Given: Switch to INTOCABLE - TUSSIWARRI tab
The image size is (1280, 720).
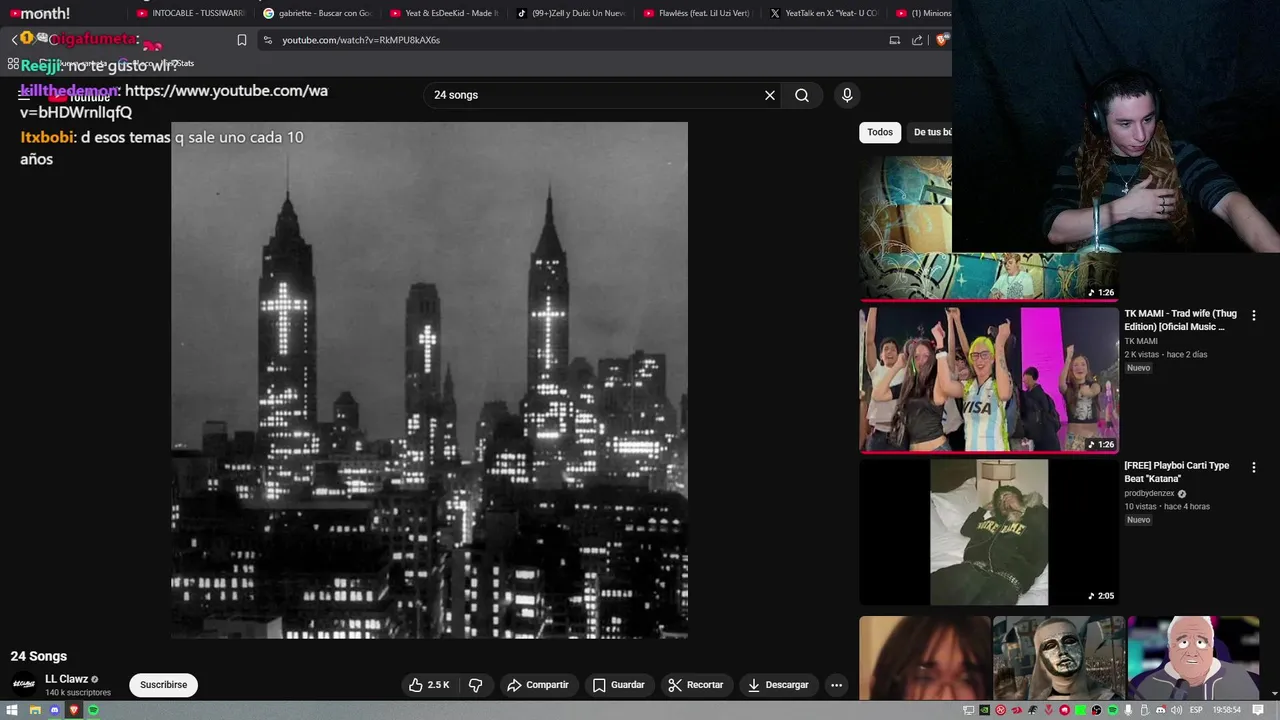Looking at the screenshot, I should tap(191, 13).
